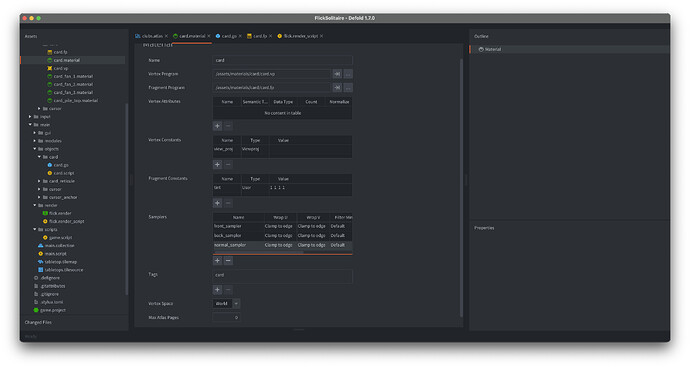This screenshot has width=690, height=367.
Task: Expand the cursor_anchor folder
Action: pyautogui.click(x=39, y=197)
